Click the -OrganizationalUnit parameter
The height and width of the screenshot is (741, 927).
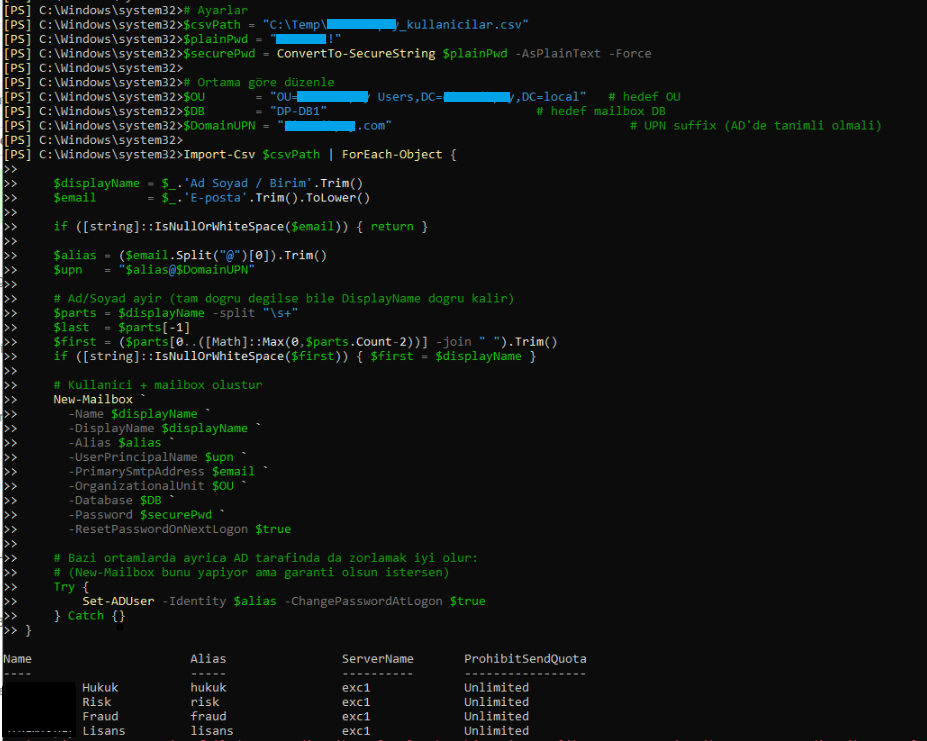tap(136, 486)
